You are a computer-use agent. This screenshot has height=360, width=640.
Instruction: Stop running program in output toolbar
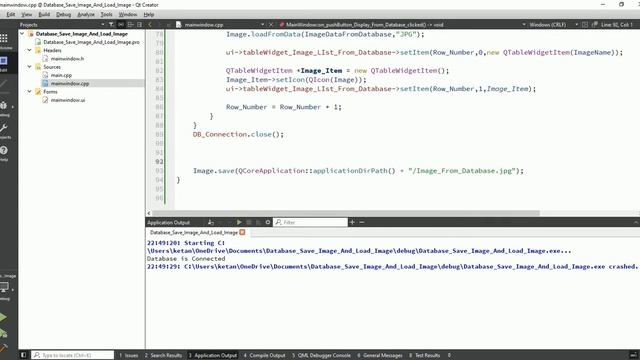coord(249,222)
